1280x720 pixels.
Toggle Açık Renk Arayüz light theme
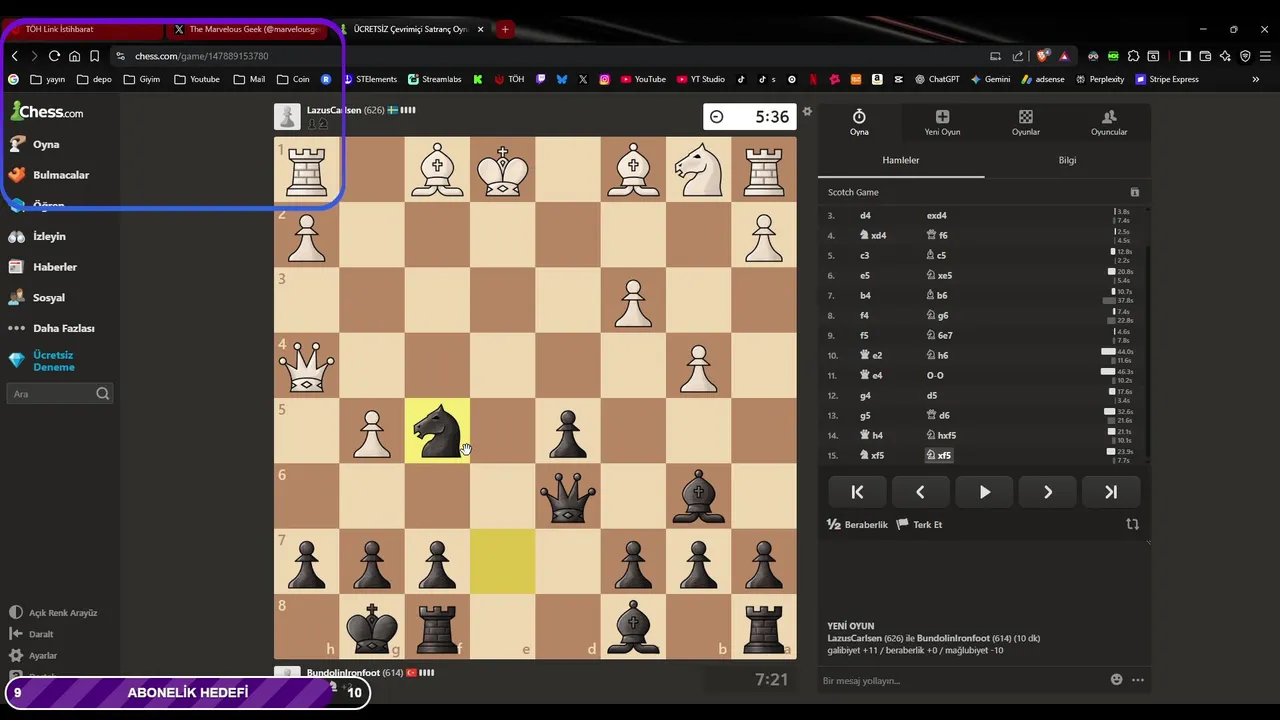pyautogui.click(x=53, y=613)
